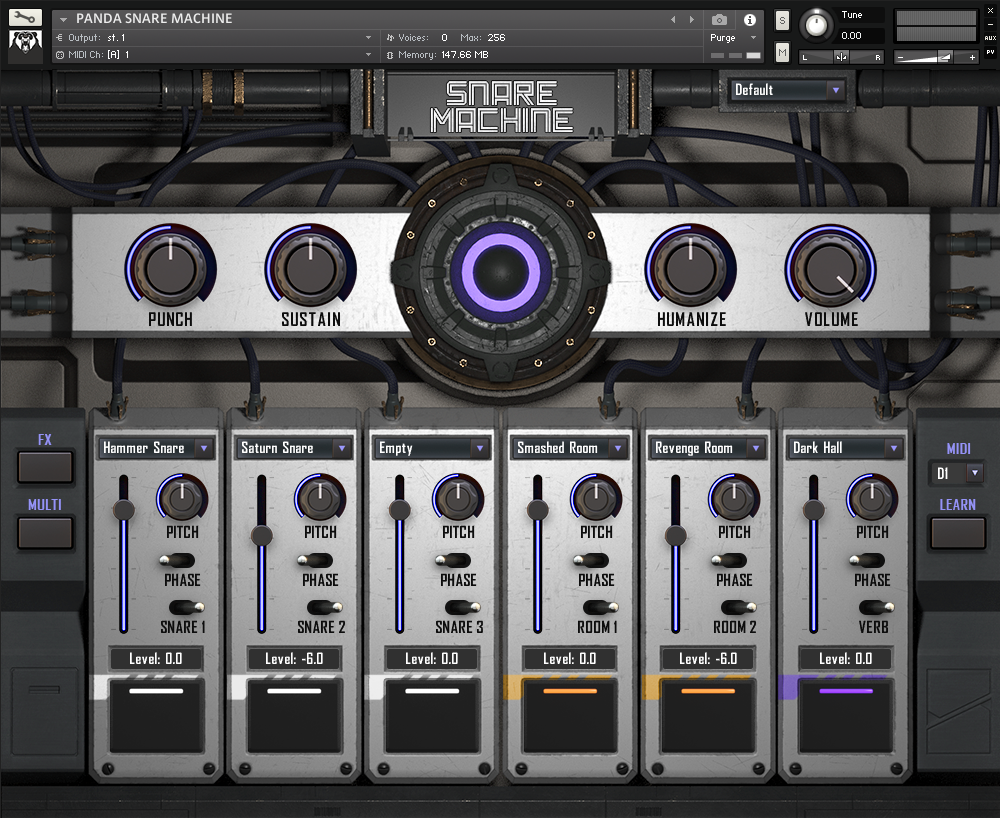
Task: Toggle the SNARE 3 on/off switch
Action: 463,607
